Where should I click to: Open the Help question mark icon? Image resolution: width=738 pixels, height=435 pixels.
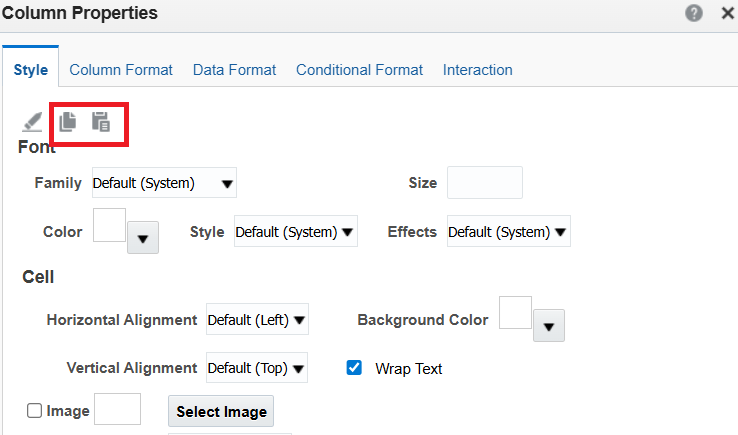694,13
